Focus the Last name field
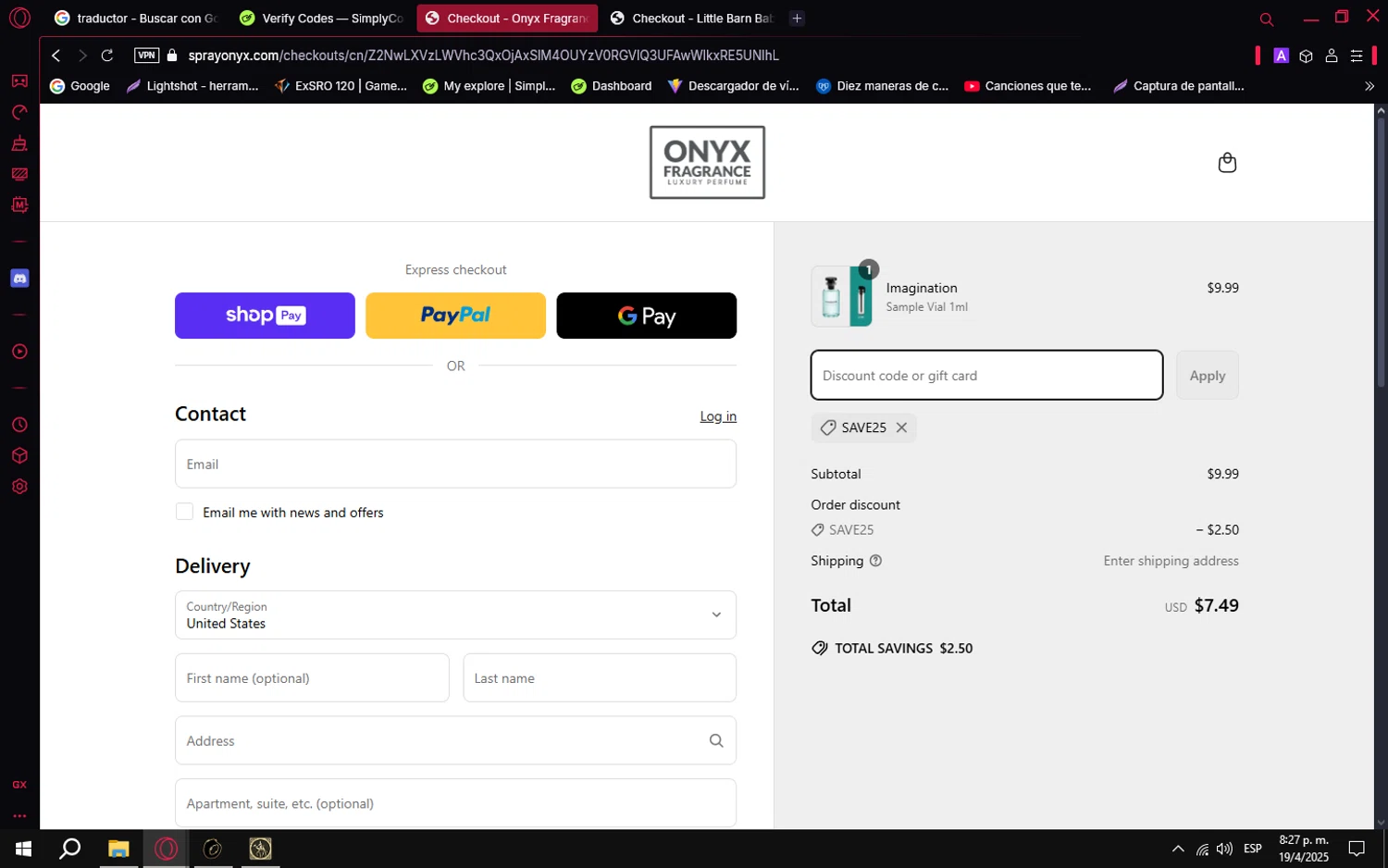This screenshot has height=868, width=1388. (x=600, y=678)
